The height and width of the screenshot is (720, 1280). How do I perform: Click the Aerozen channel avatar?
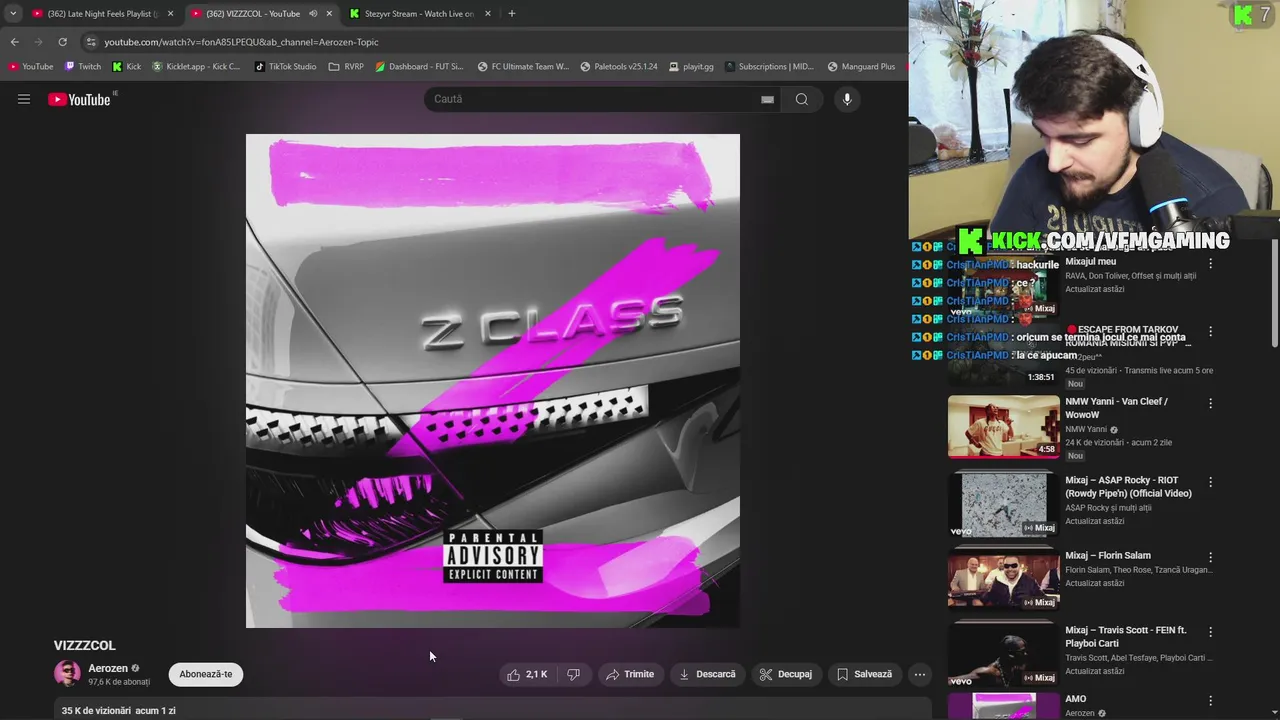(67, 674)
